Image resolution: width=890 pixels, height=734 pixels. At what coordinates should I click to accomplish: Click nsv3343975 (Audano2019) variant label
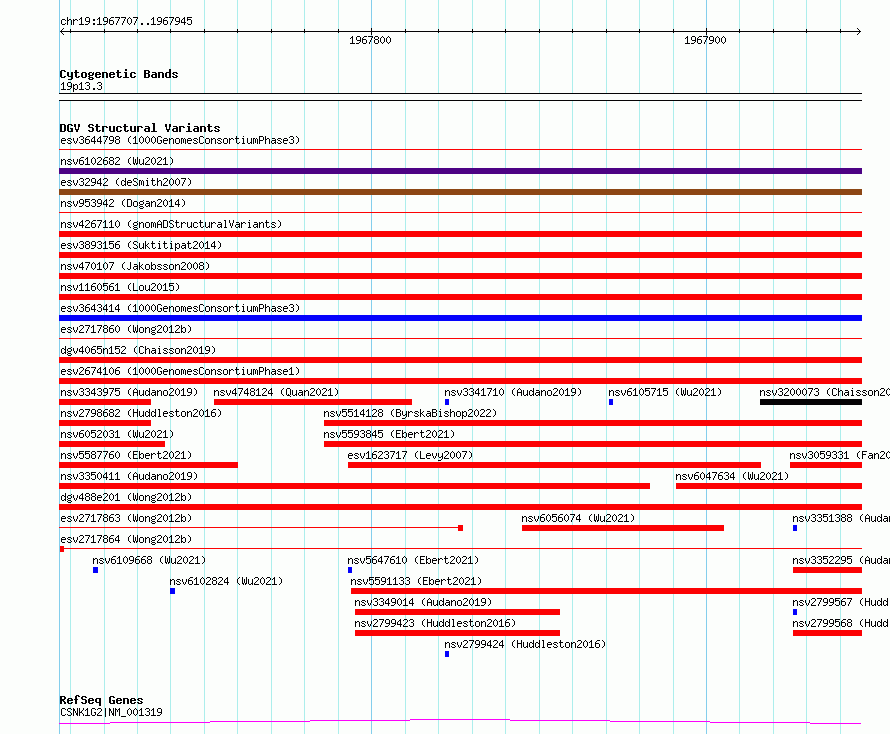129,392
